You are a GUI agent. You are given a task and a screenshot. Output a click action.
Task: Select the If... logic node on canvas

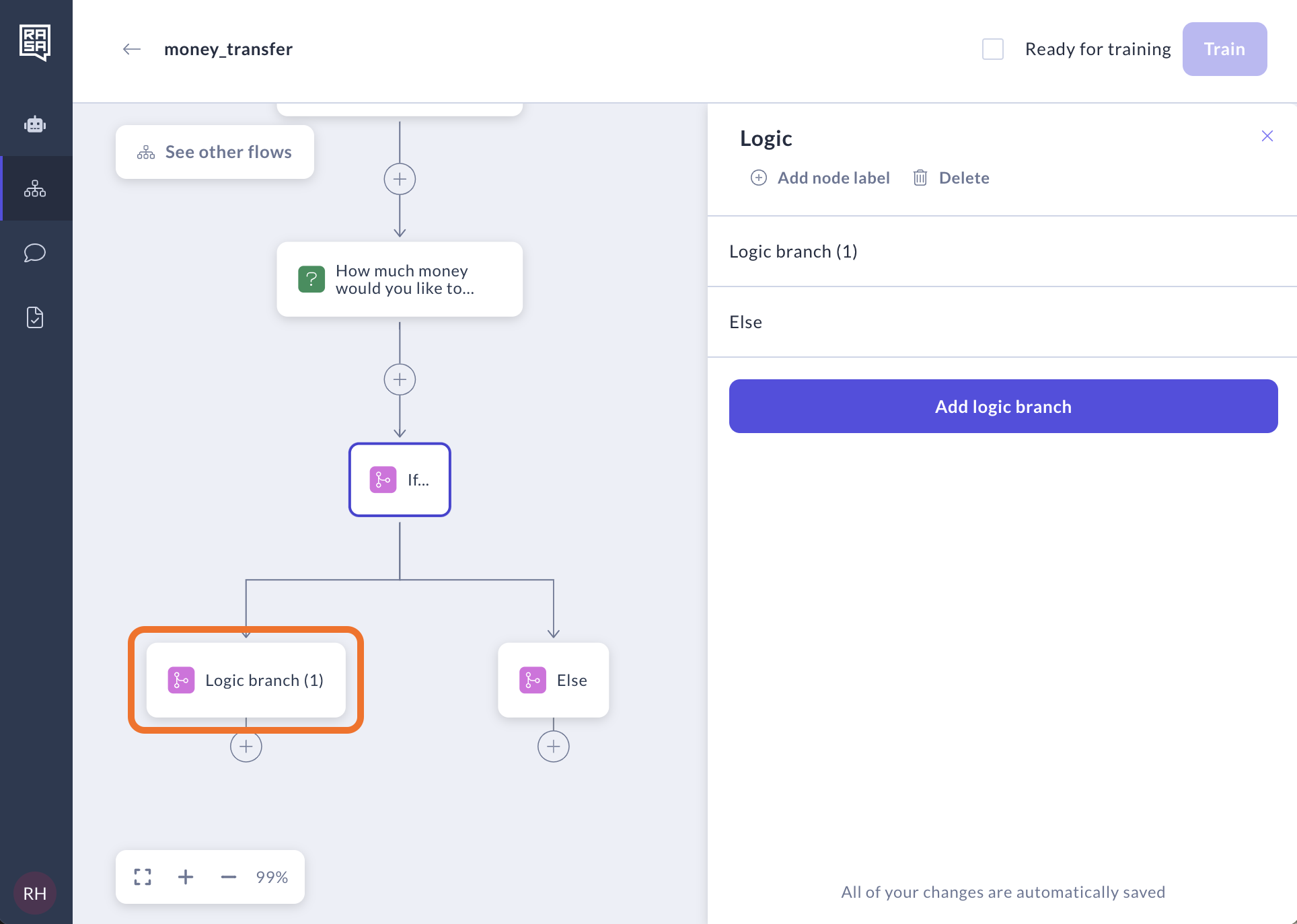(x=400, y=479)
